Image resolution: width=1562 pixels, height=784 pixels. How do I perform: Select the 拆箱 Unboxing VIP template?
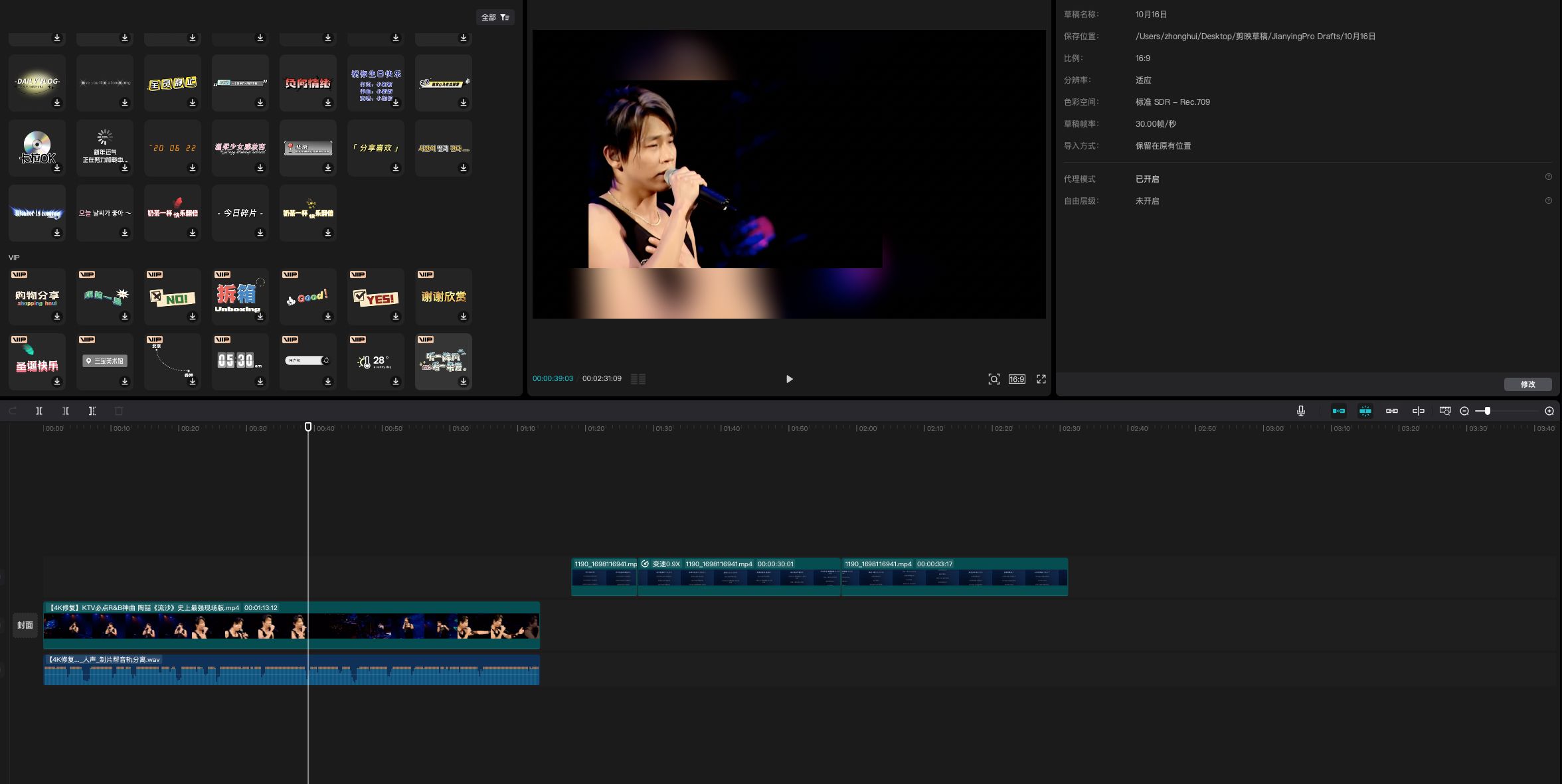coord(240,296)
